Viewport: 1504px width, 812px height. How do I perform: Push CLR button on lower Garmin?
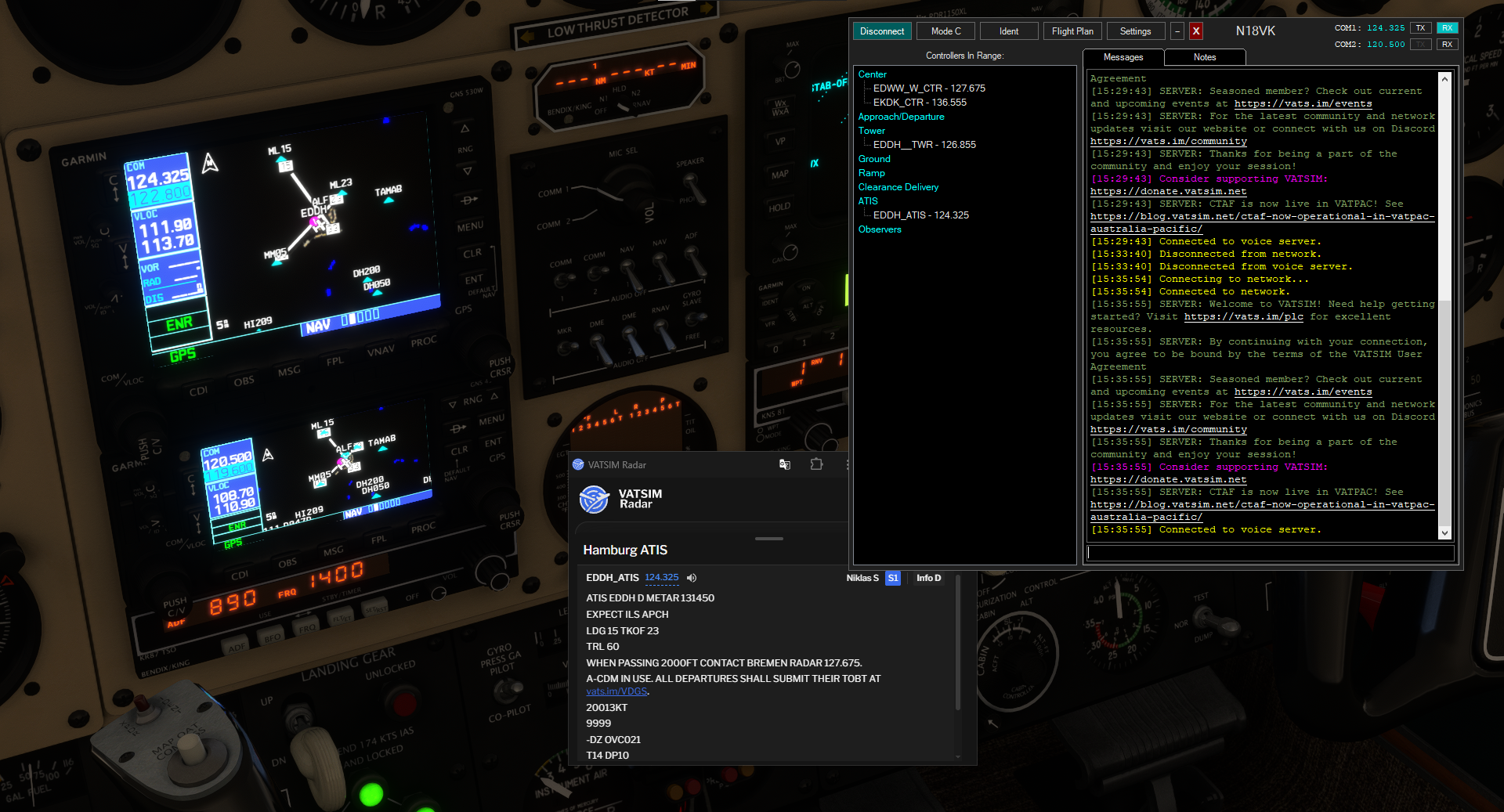click(x=460, y=450)
